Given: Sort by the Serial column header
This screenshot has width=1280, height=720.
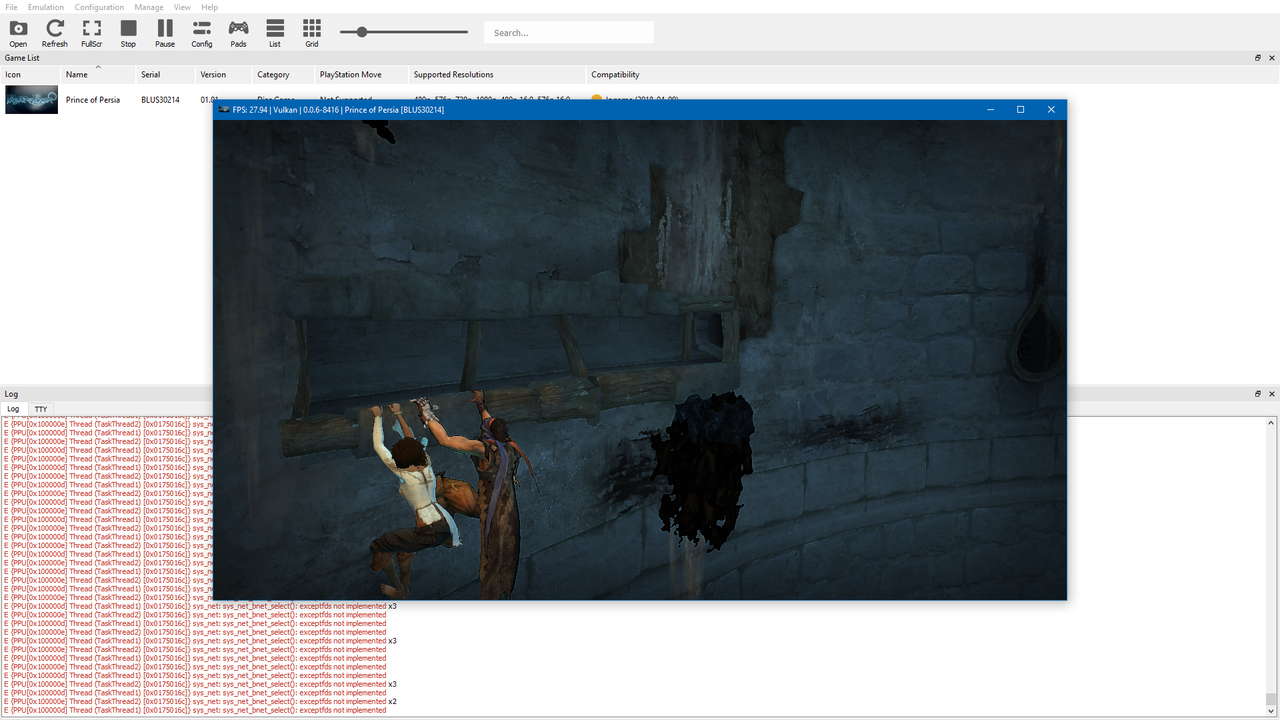Looking at the screenshot, I should 165,74.
